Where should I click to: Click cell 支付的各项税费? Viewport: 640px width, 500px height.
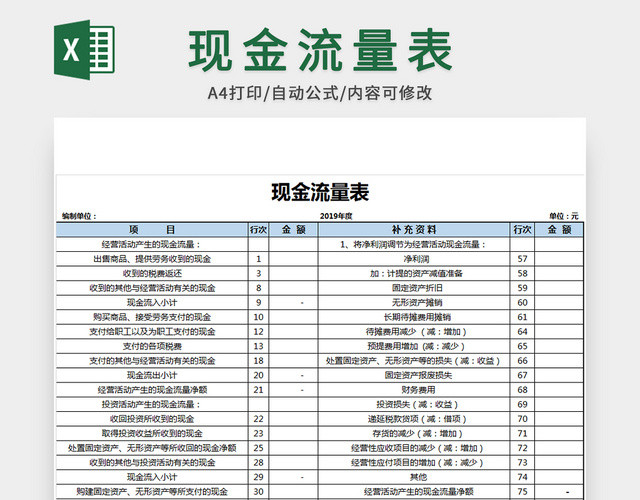152,346
